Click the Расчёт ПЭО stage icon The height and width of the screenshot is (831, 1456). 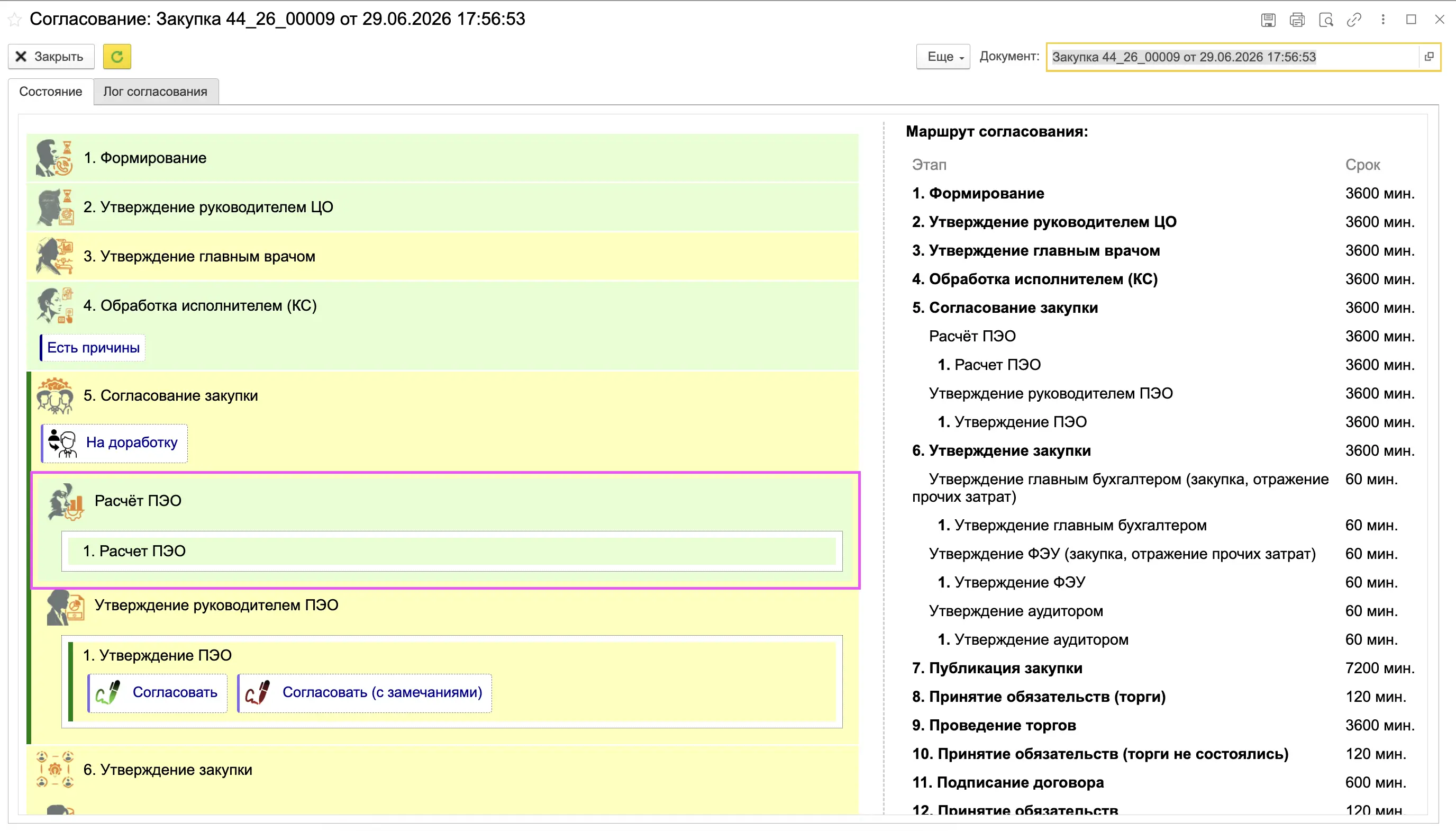pos(66,501)
